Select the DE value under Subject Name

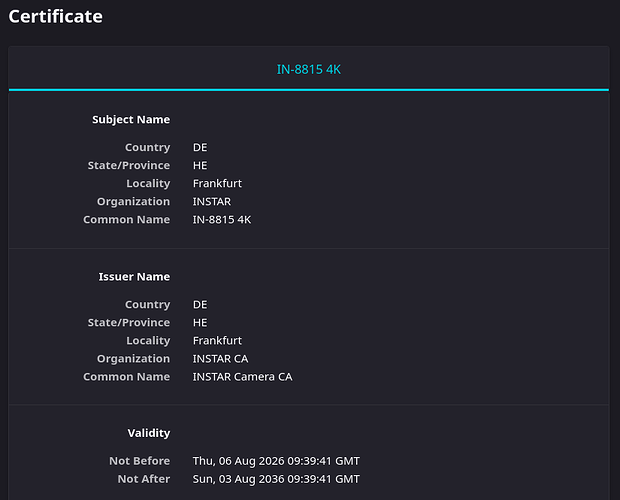point(200,147)
